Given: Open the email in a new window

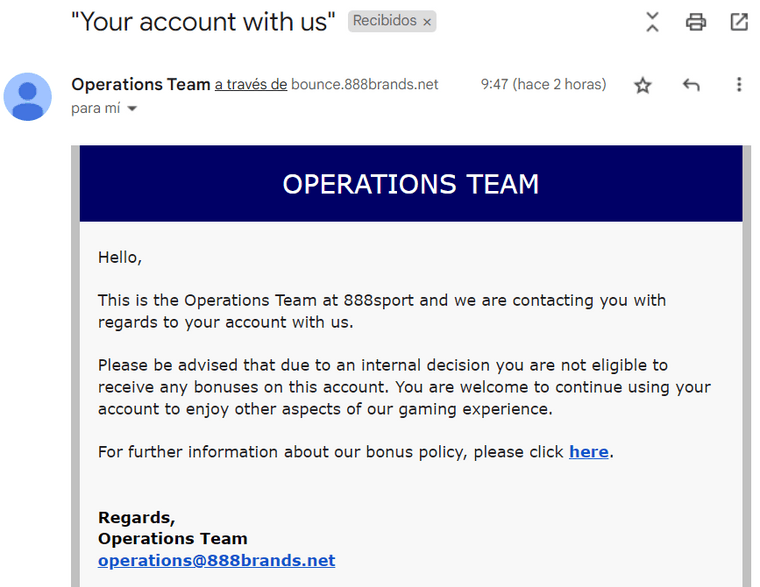Looking at the screenshot, I should [739, 22].
